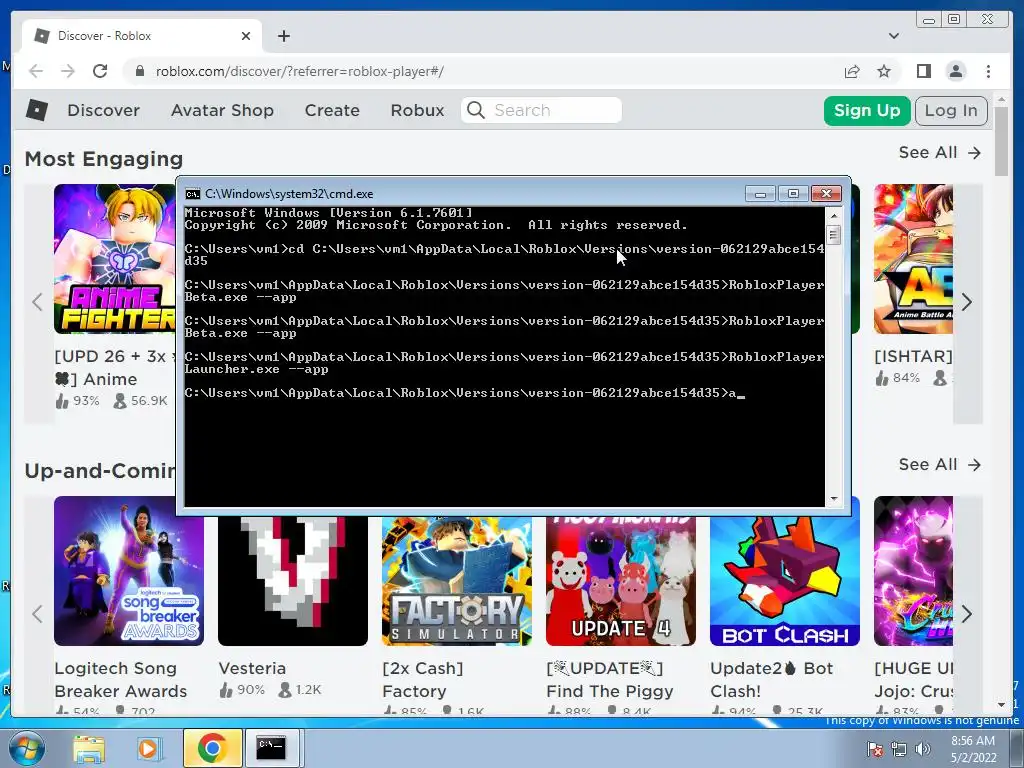The height and width of the screenshot is (768, 1024).
Task: Open the taskbar clock showing 8:56 AM
Action: [x=972, y=749]
